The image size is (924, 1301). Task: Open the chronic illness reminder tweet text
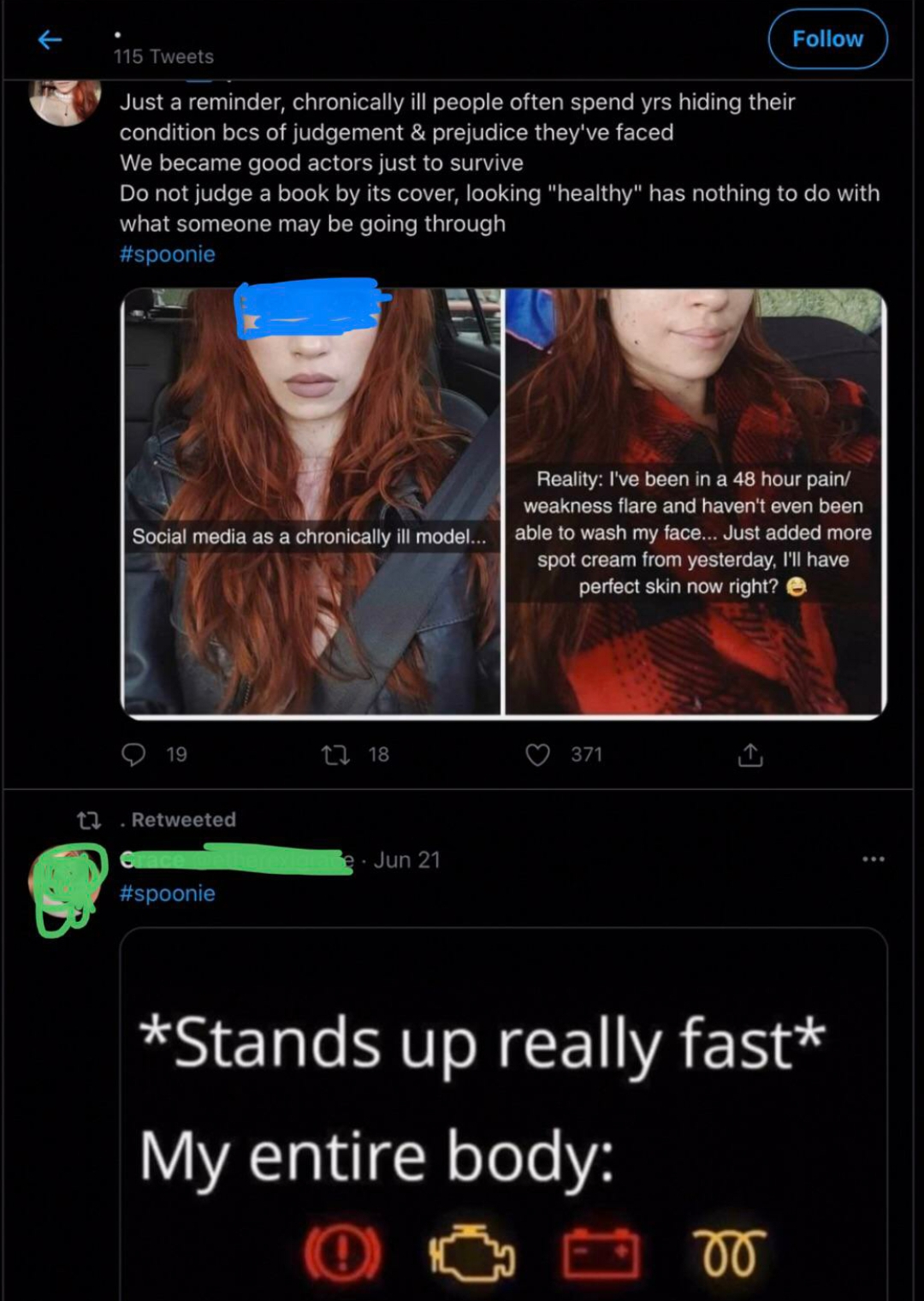point(500,163)
